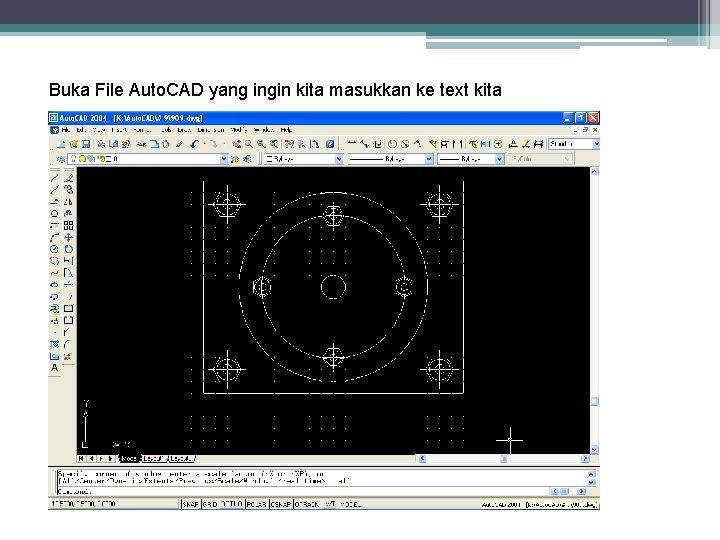
Task: Toggle OTRACK in status bar
Action: [x=307, y=504]
